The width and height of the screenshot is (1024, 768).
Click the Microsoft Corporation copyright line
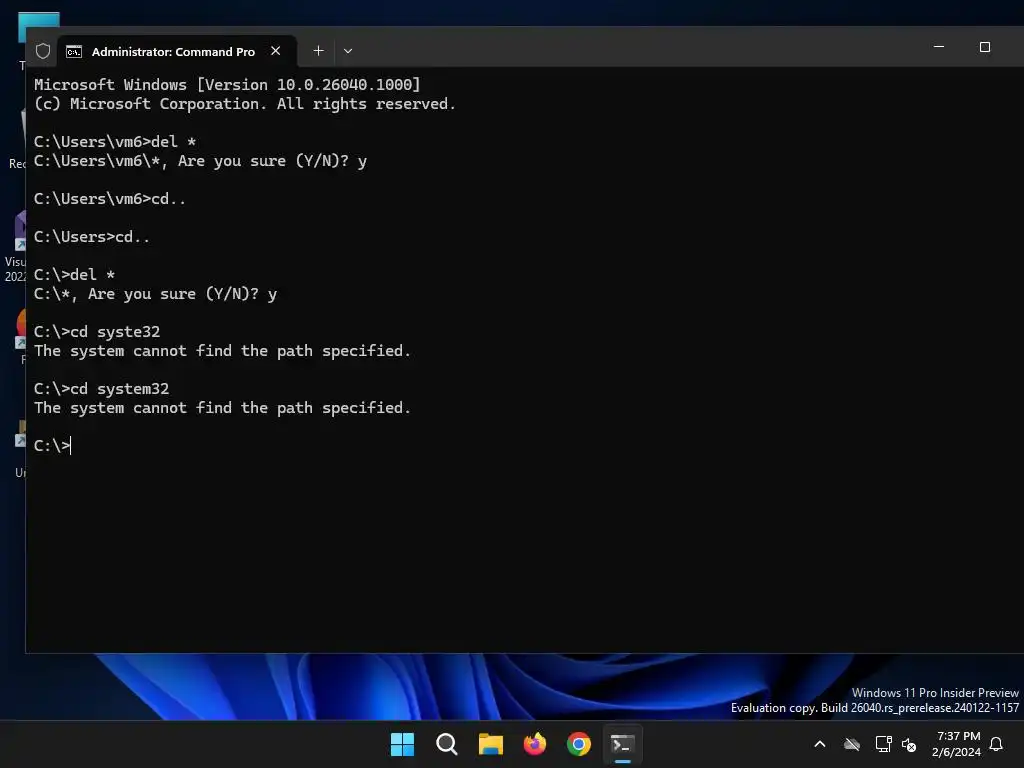pos(245,104)
